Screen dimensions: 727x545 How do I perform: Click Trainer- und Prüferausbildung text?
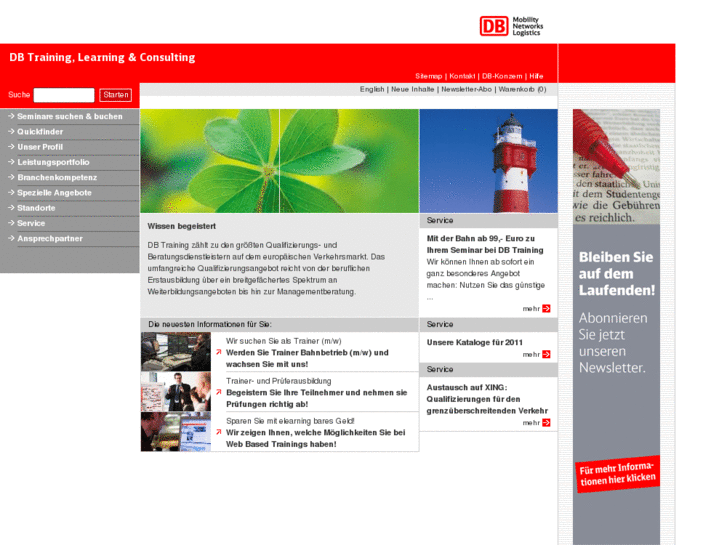tap(278, 381)
